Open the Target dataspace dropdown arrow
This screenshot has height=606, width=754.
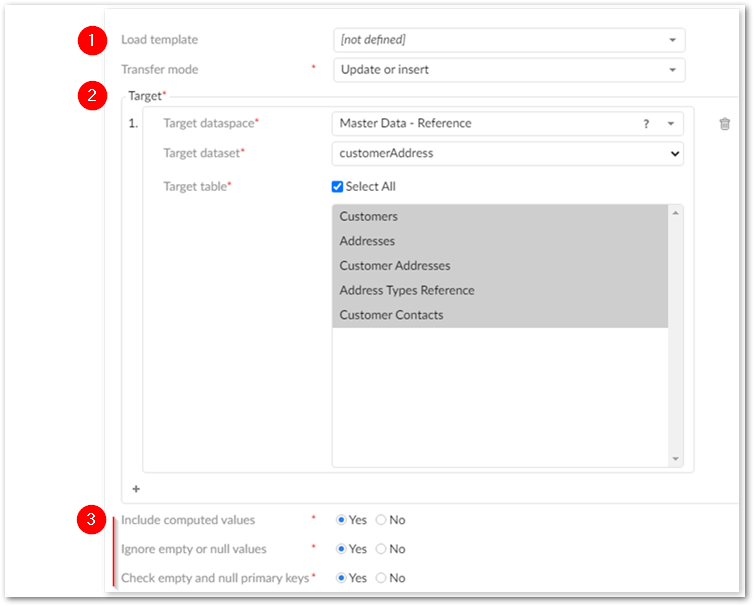(x=671, y=124)
